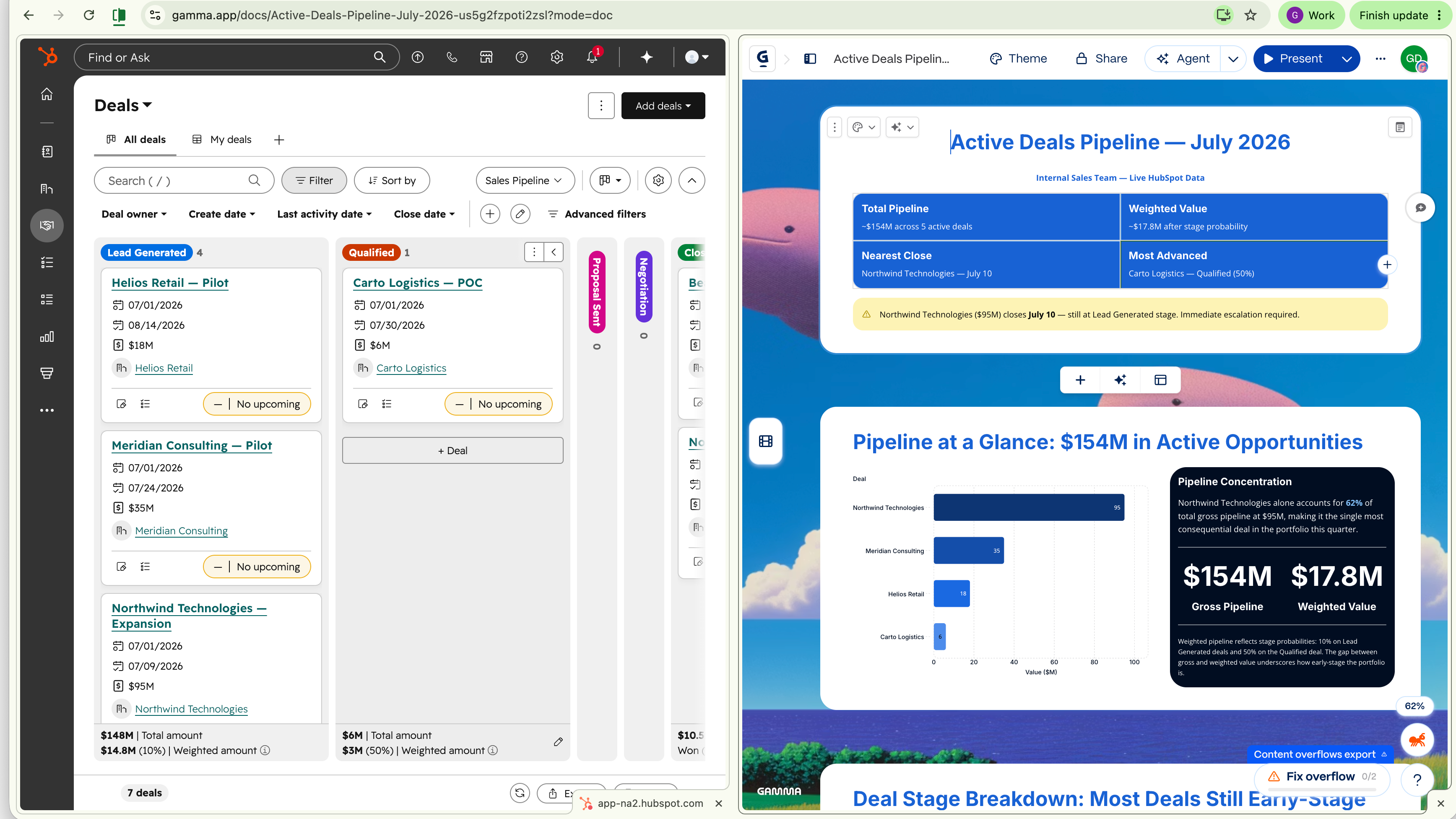This screenshot has height=819, width=1456.
Task: Switch to the All deals tab
Action: coord(135,140)
